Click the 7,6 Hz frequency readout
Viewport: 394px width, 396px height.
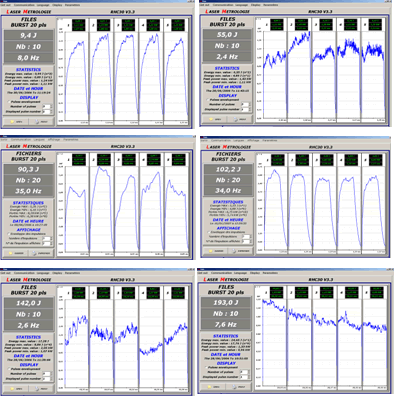tap(226, 324)
